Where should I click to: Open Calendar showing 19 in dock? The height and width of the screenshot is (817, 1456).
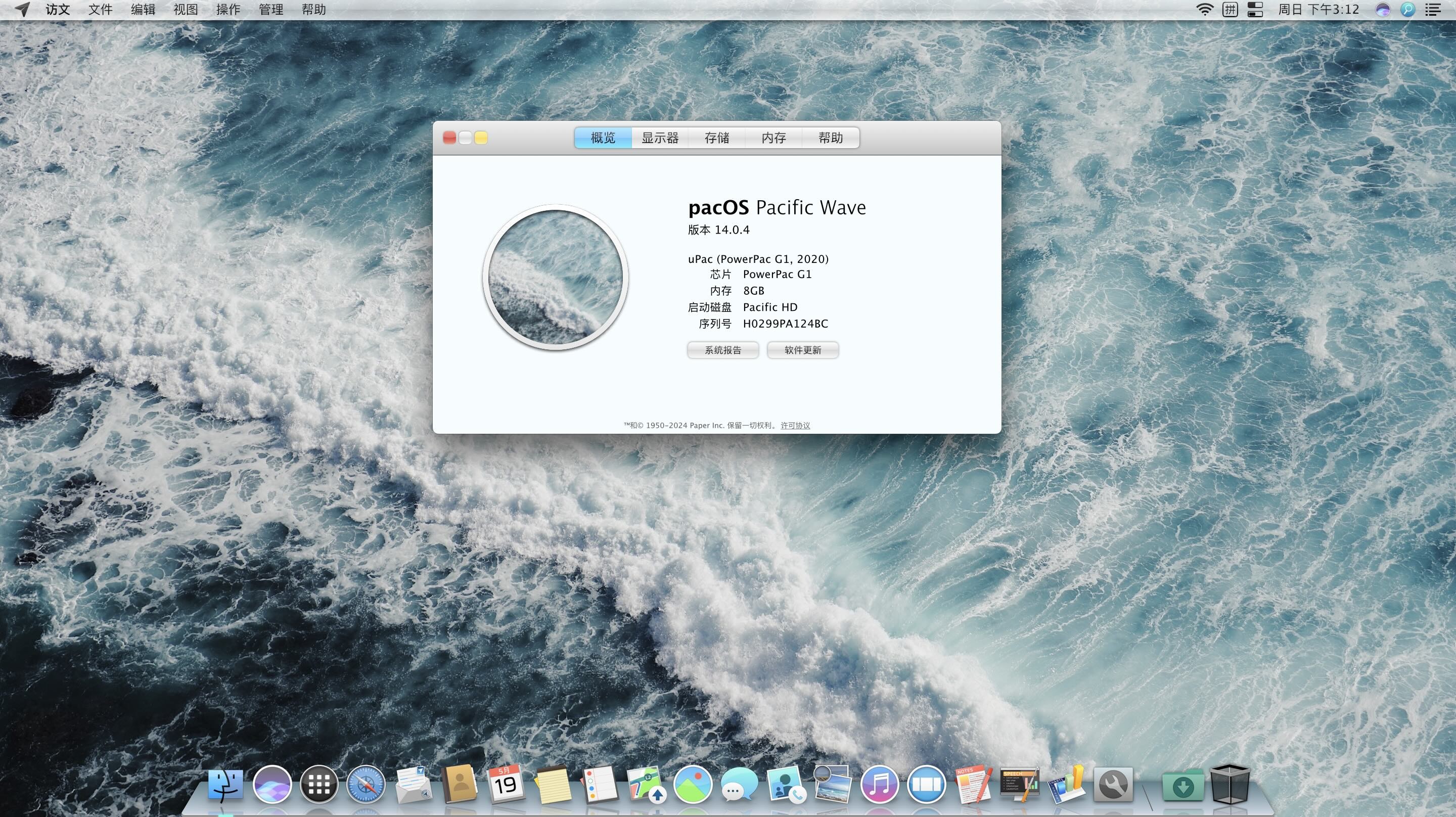click(506, 784)
